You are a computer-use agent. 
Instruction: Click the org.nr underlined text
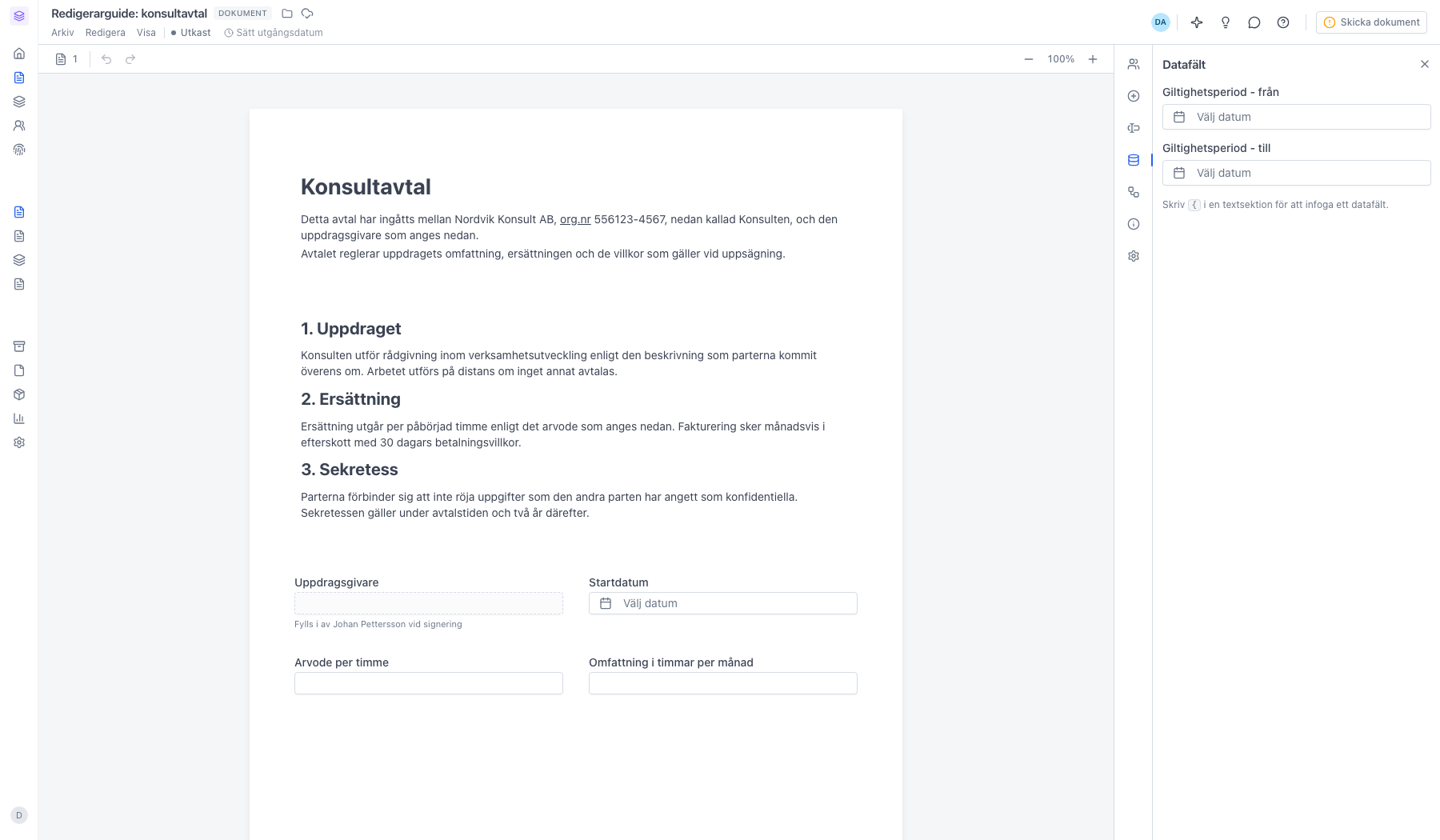coord(575,219)
